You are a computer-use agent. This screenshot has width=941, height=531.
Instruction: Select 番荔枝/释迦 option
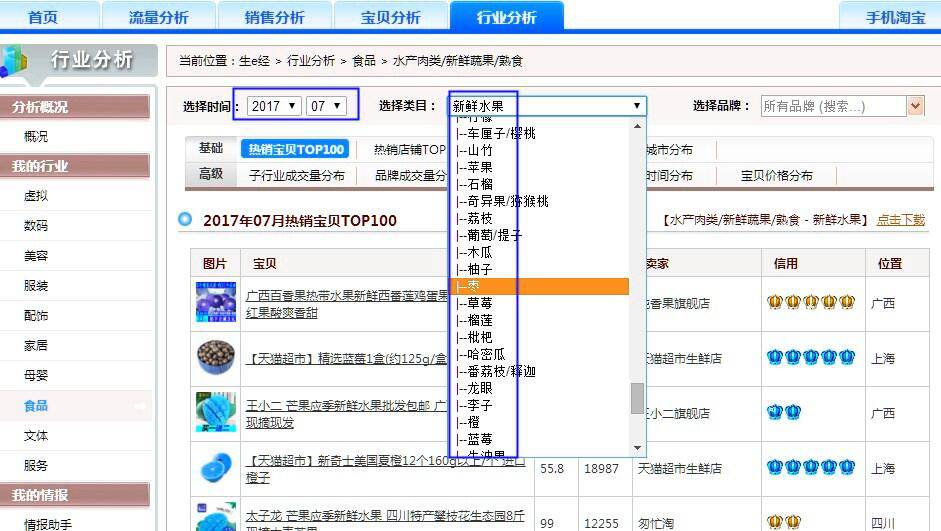click(540, 371)
